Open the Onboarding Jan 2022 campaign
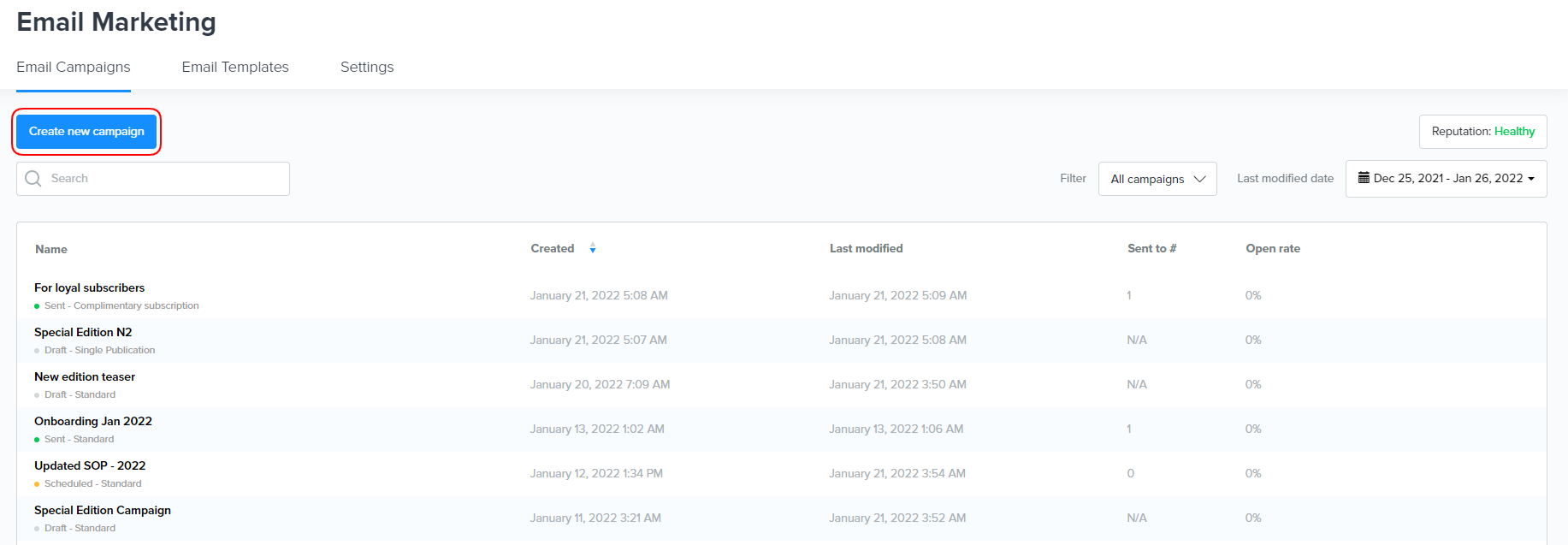The image size is (1568, 545). point(93,422)
